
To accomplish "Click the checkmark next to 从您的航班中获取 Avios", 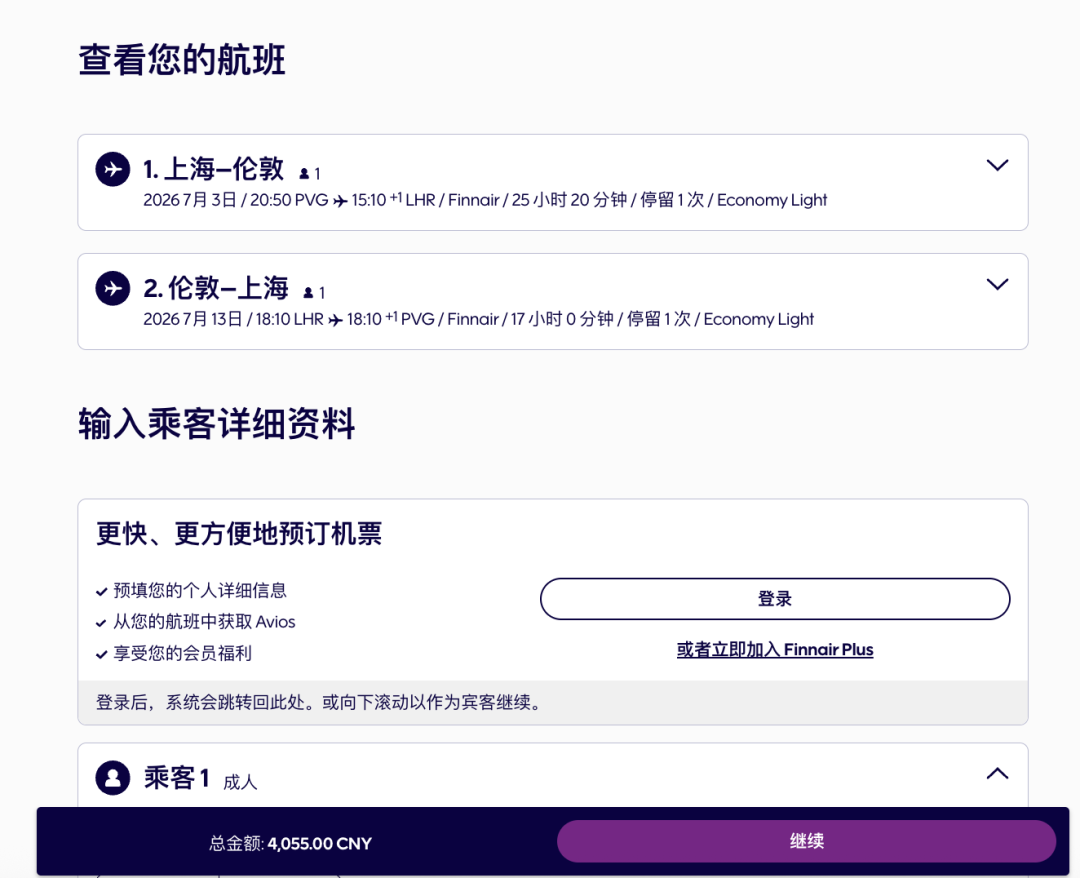I will (x=100, y=621).
